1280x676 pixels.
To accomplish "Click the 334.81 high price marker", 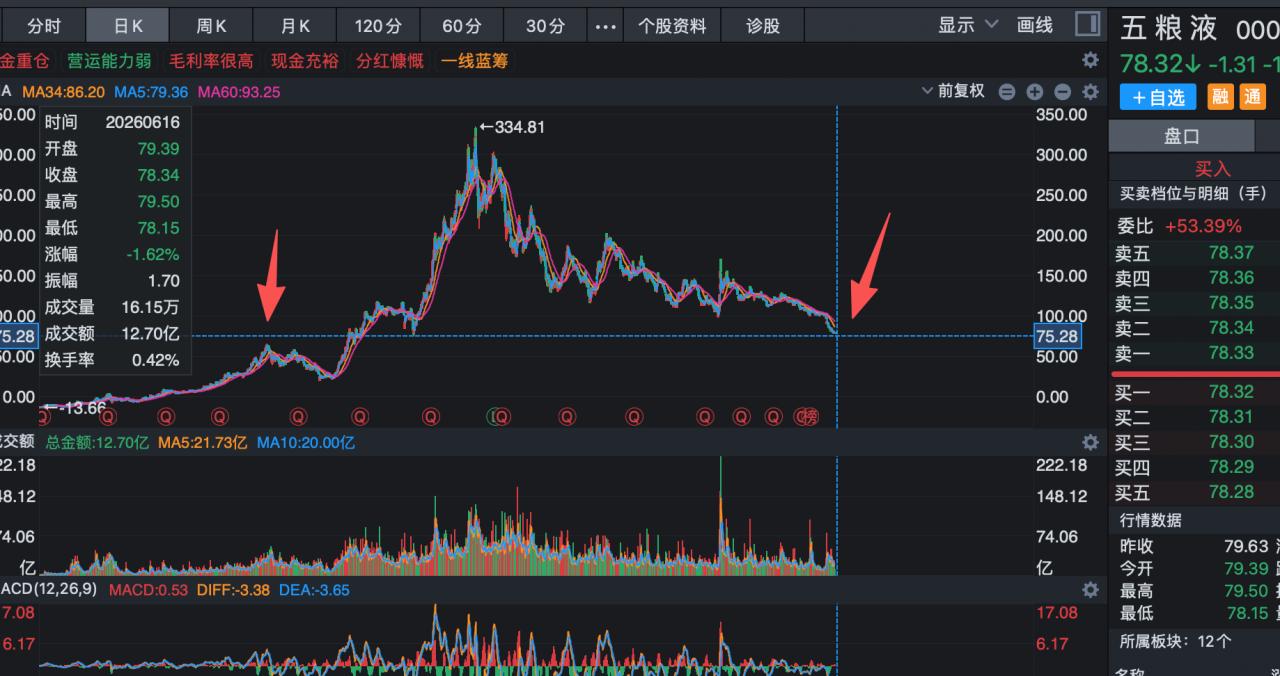I will pos(512,127).
